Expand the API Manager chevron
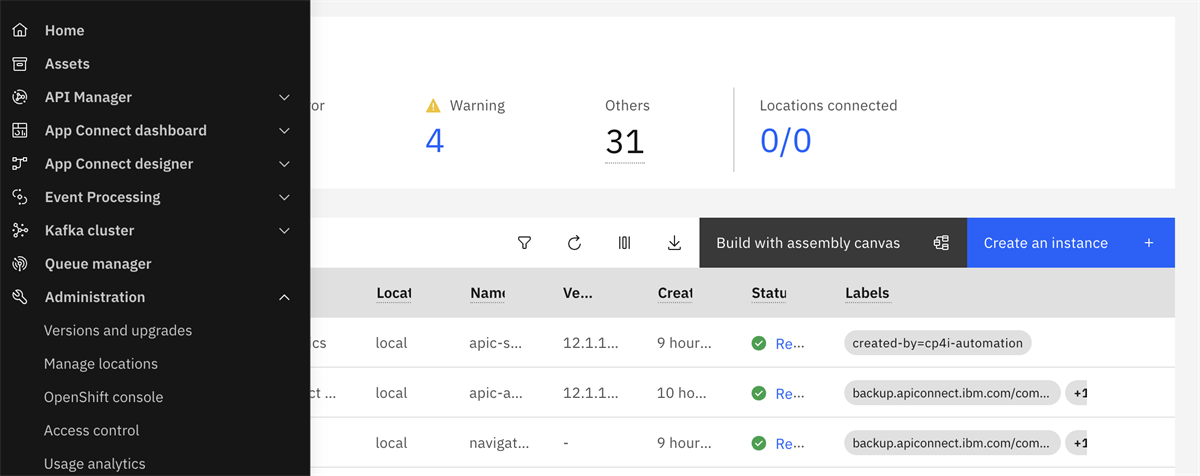Image resolution: width=1200 pixels, height=476 pixels. click(284, 97)
